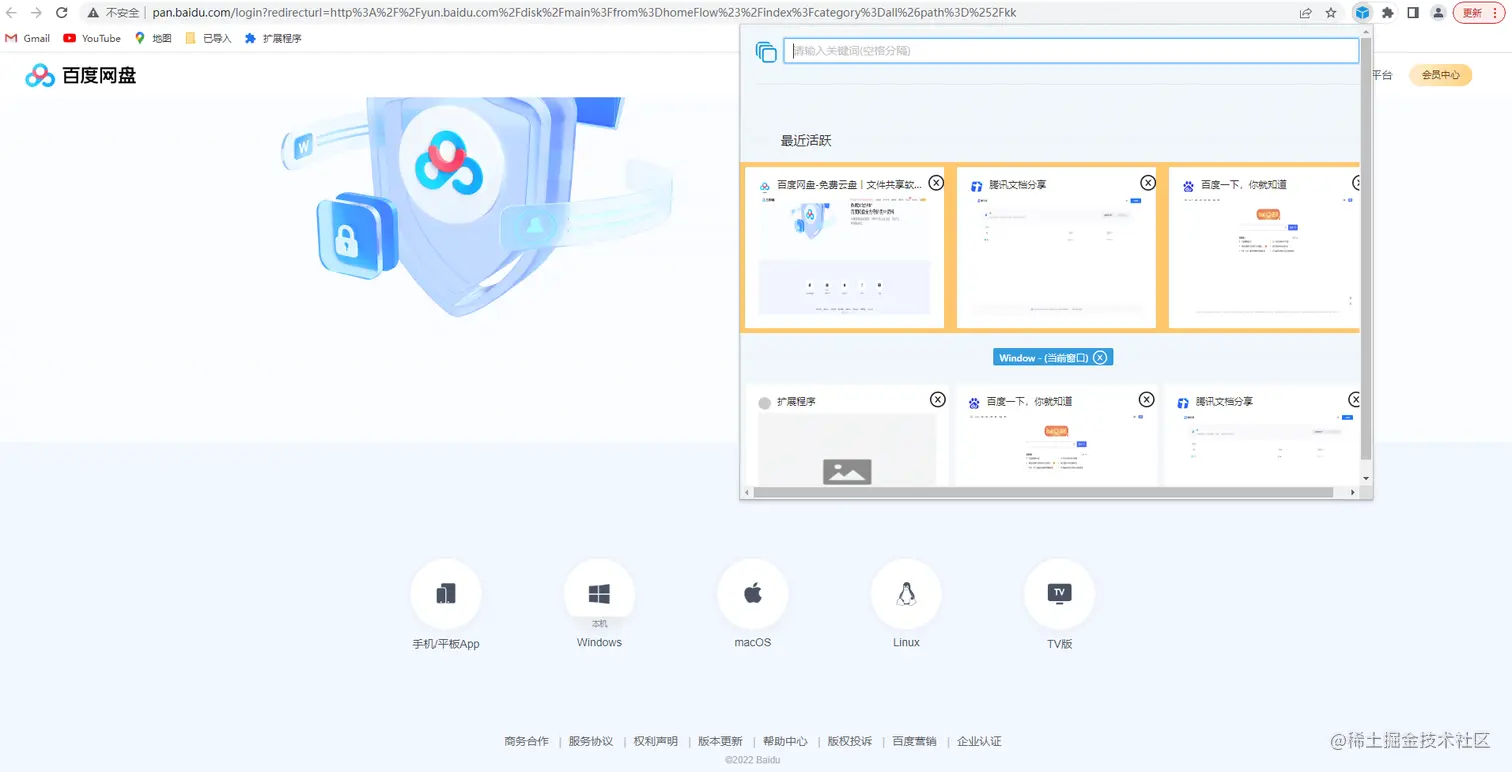Click the Window - (当前窗口) label
The width and height of the screenshot is (1512, 772).
pos(1043,357)
